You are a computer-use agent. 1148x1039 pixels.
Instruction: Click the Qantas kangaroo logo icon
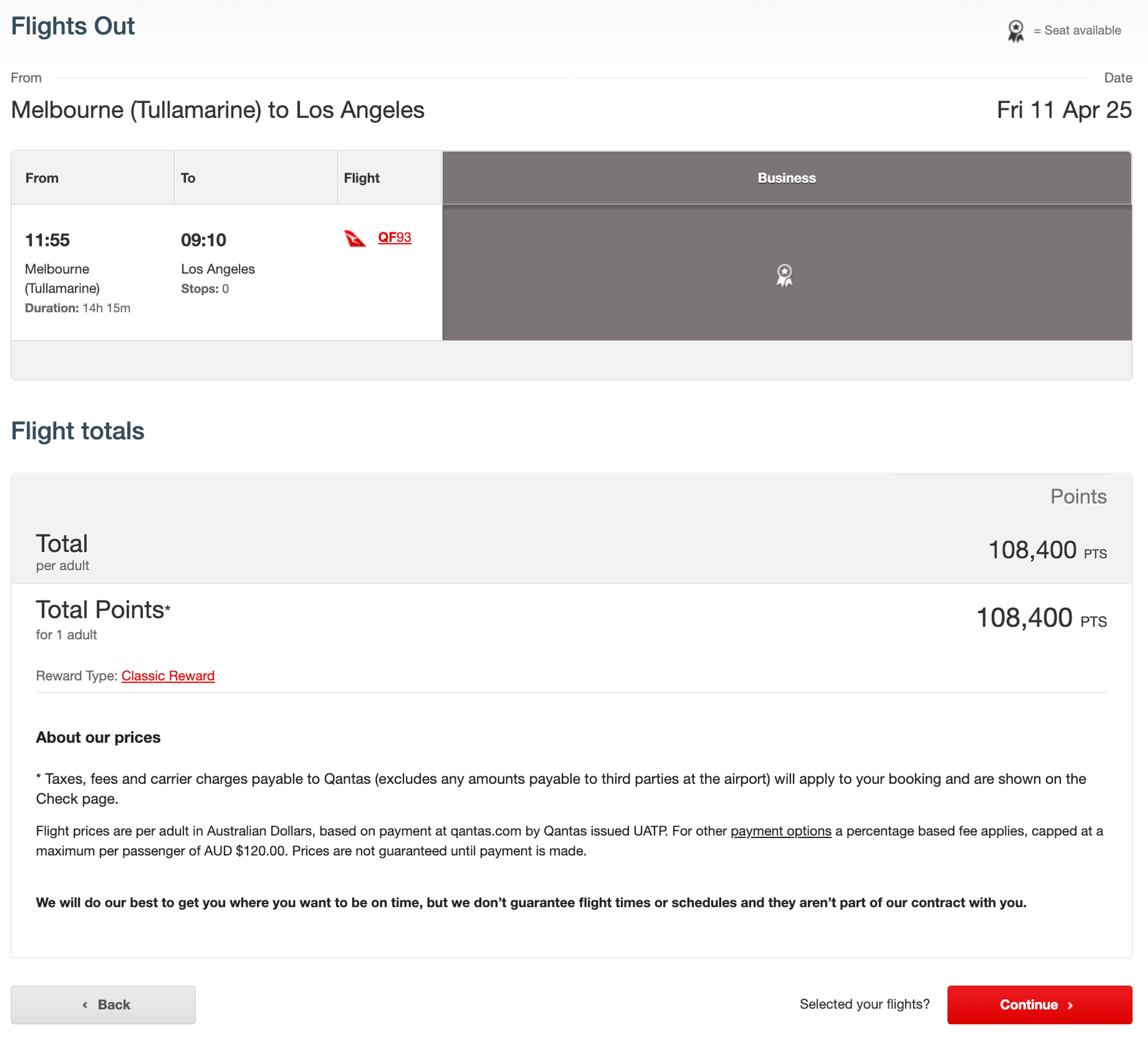[x=355, y=238]
